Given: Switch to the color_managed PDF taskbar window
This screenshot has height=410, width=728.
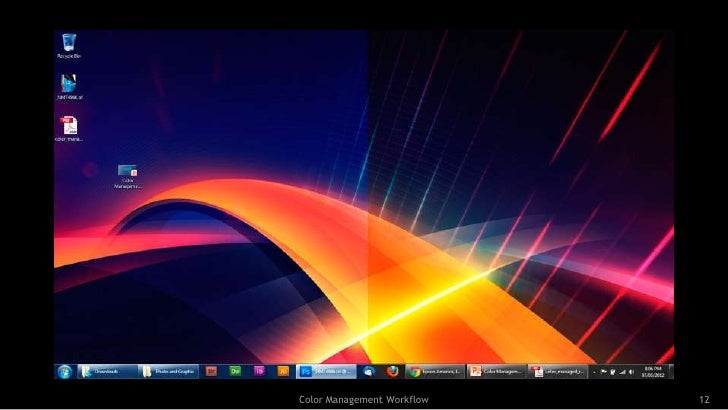Looking at the screenshot, I should tap(557, 371).
